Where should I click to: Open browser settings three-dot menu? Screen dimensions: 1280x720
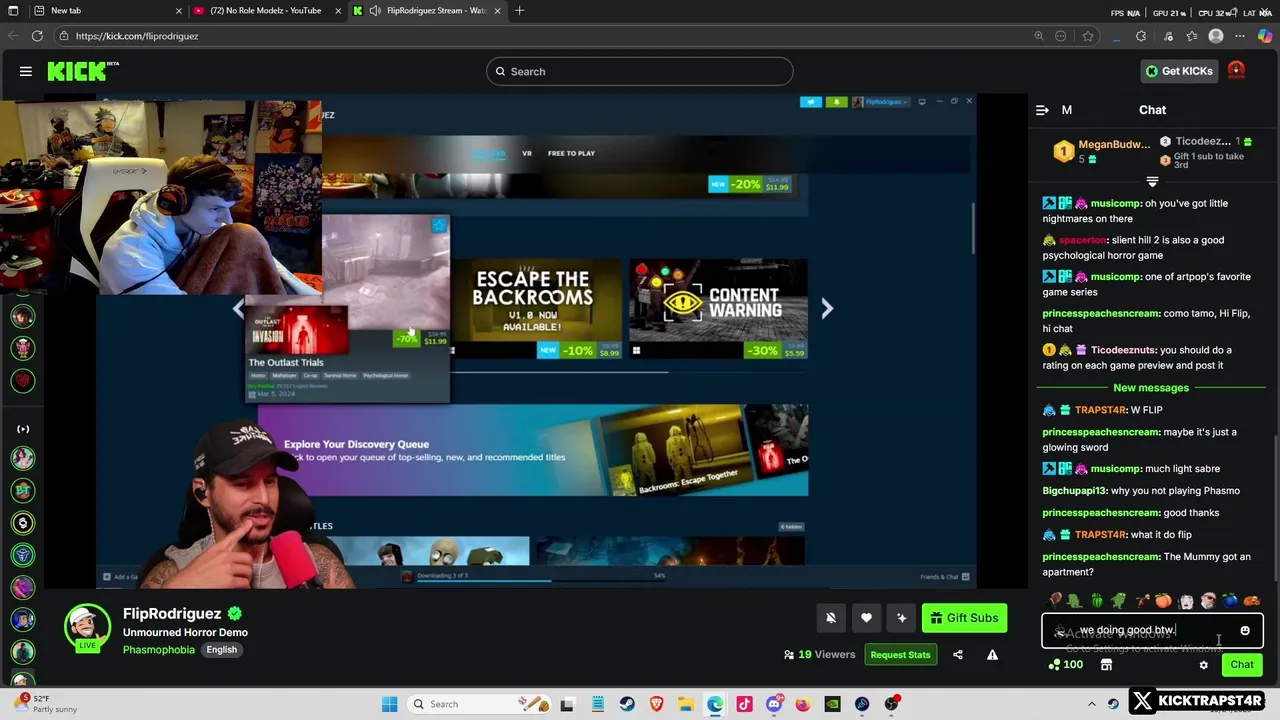click(x=1241, y=36)
